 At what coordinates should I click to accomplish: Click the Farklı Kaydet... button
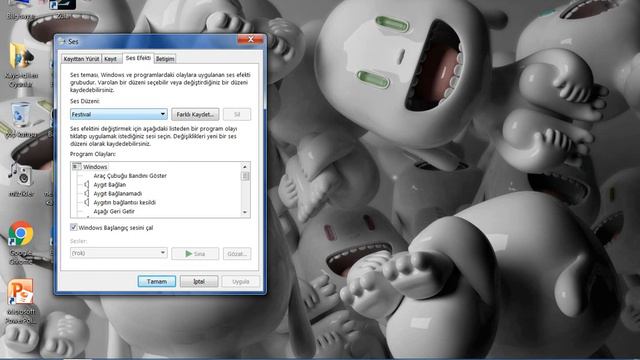(x=195, y=114)
